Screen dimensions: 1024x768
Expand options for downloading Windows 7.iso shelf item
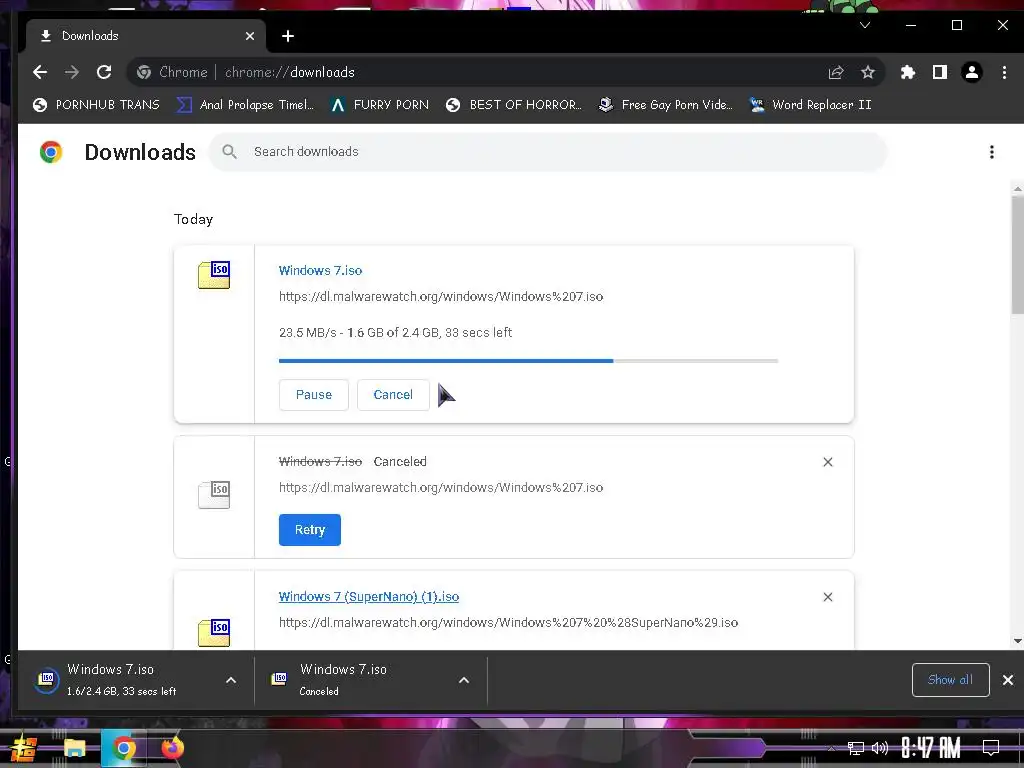point(231,680)
